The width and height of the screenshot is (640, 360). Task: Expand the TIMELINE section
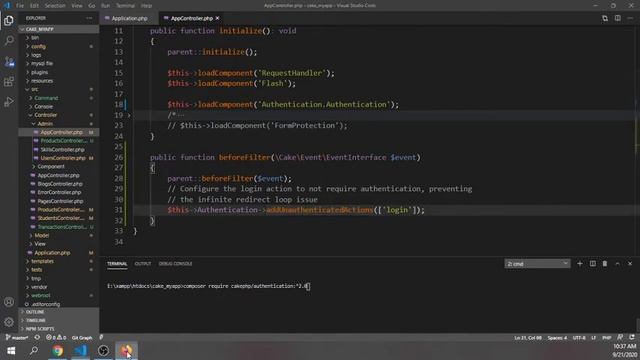[58, 320]
